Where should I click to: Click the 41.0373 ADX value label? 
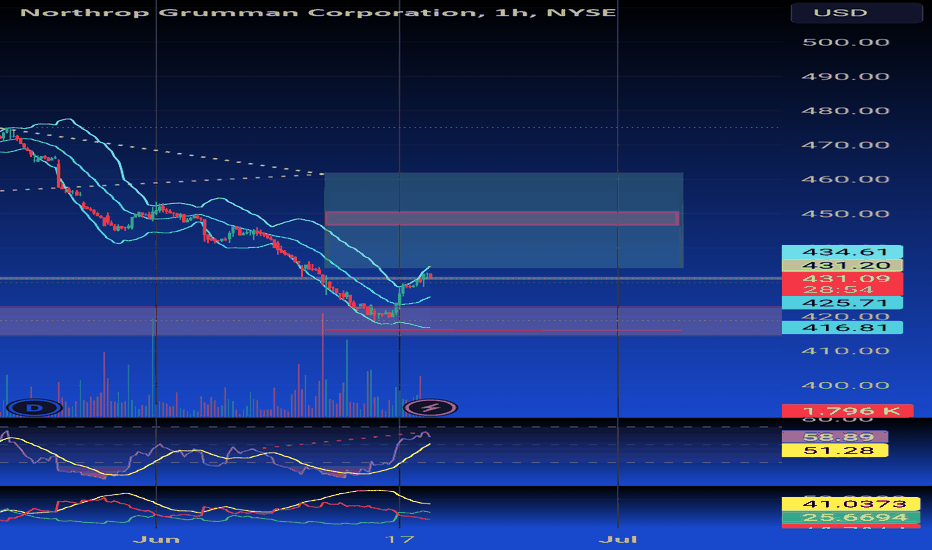tap(851, 504)
